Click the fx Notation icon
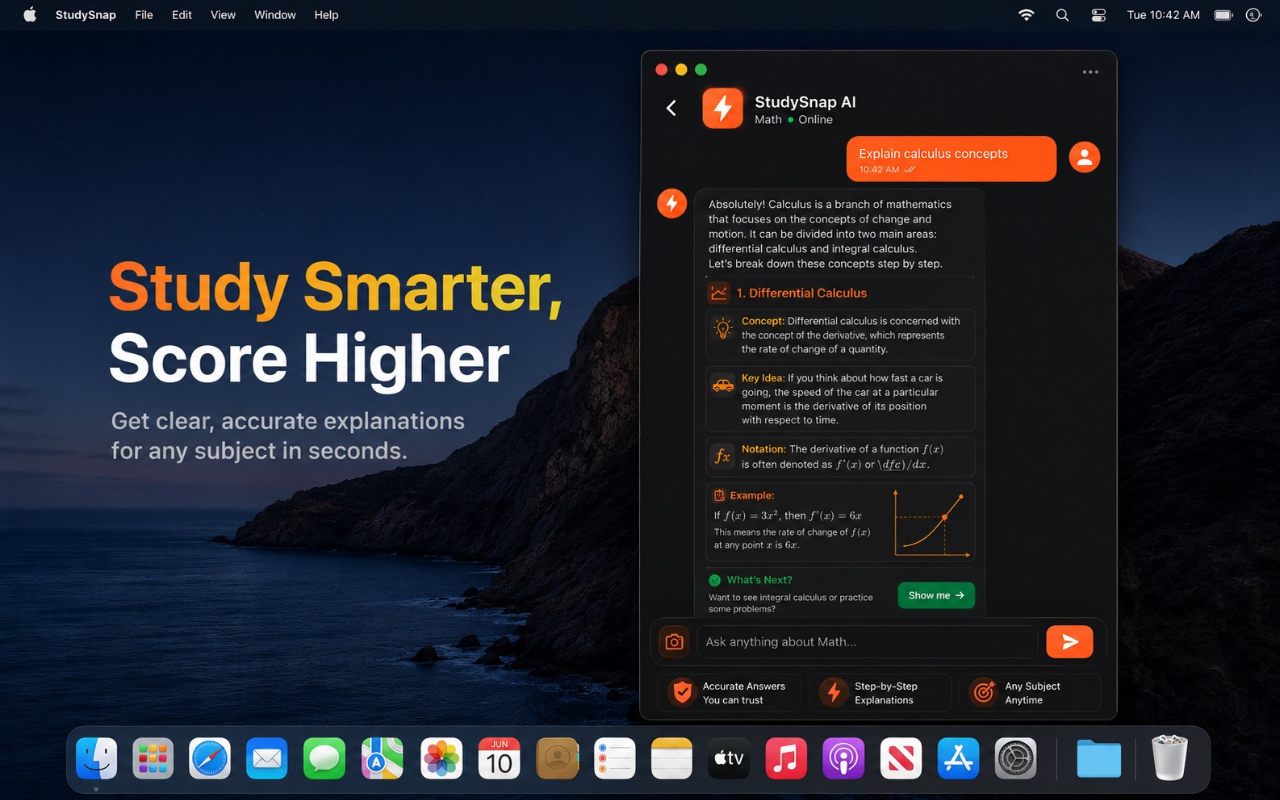 coord(722,456)
